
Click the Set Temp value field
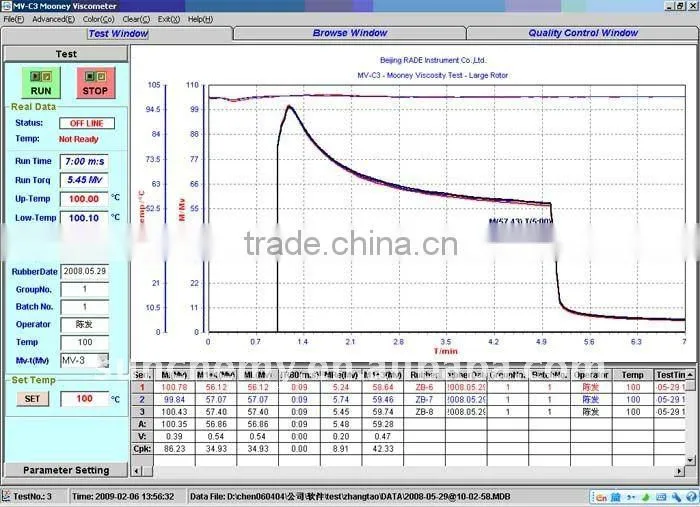coord(84,399)
